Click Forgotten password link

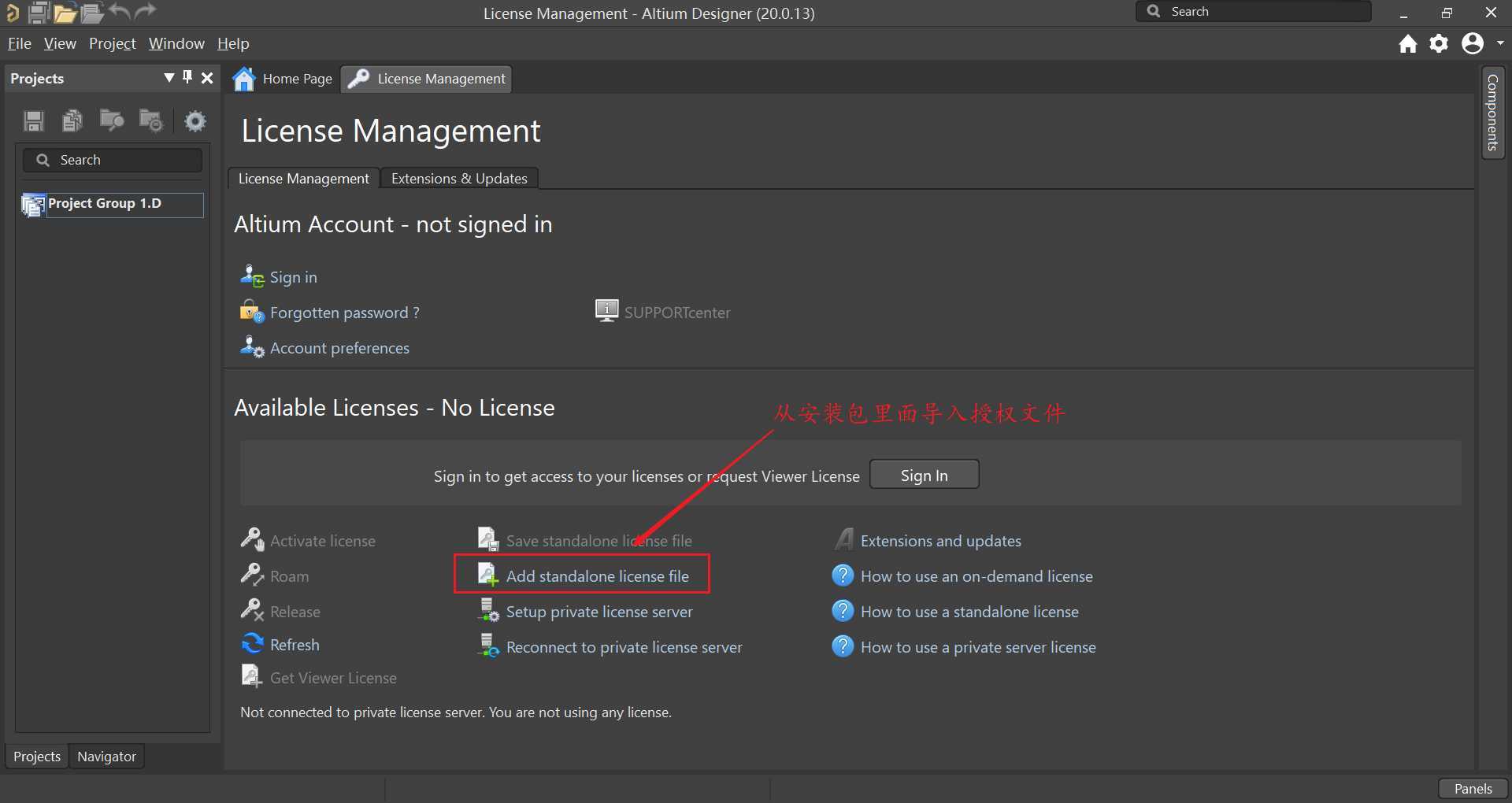click(345, 313)
